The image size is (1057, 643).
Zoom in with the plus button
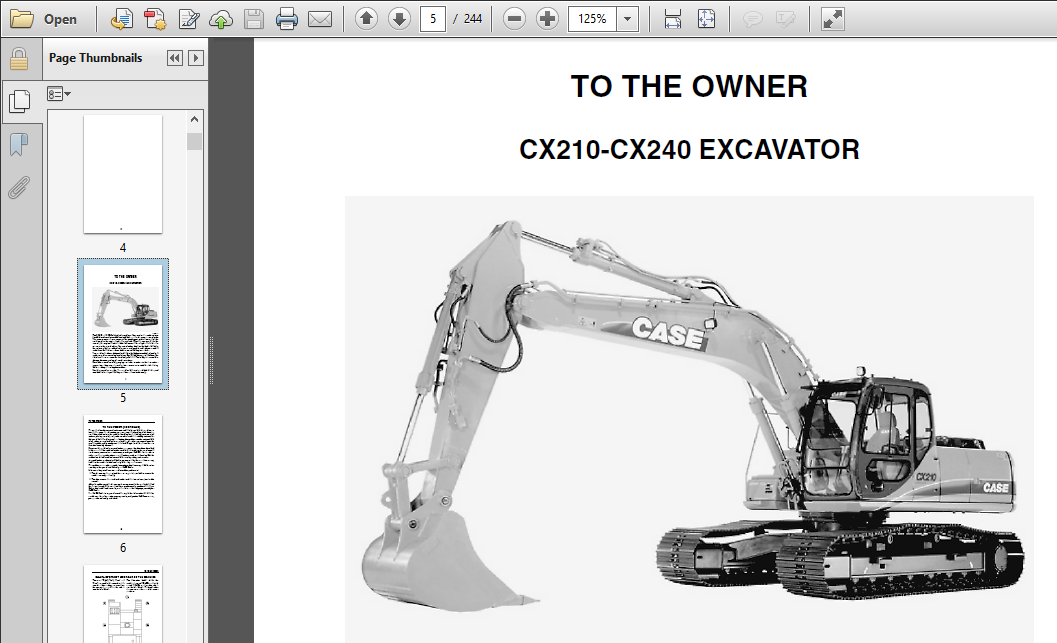click(547, 19)
